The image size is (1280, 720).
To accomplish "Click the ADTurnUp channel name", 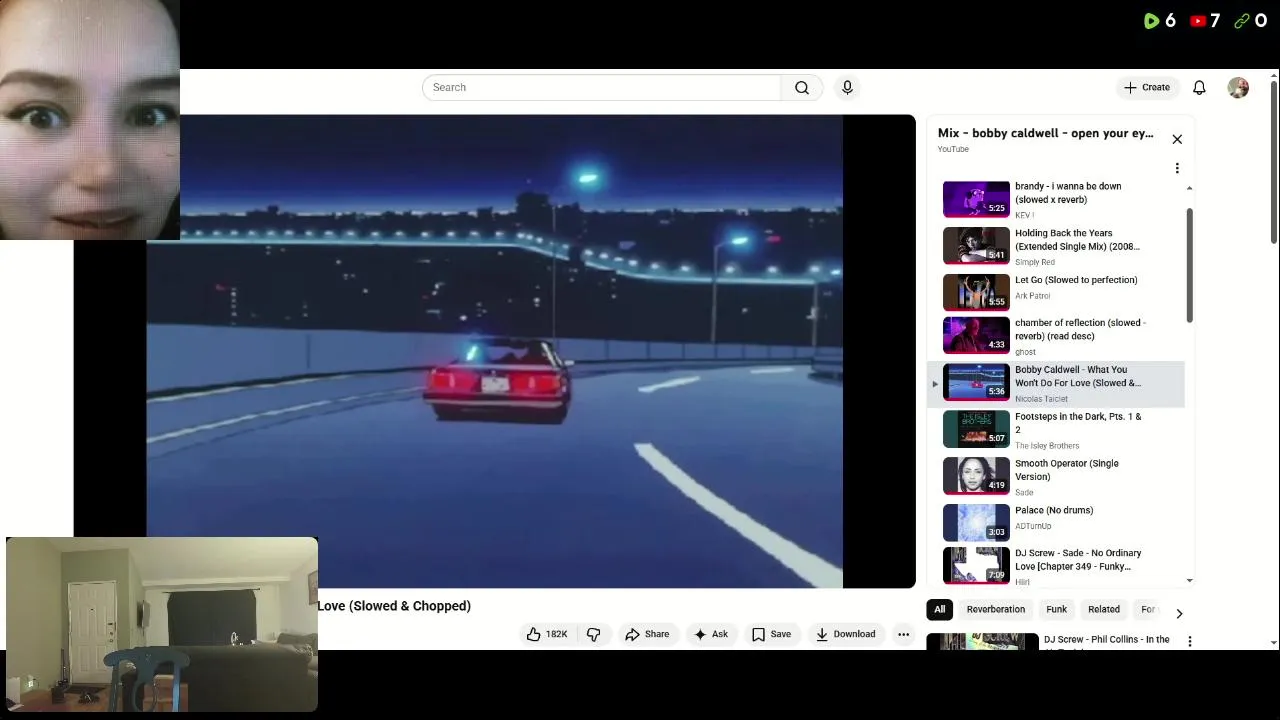I will (x=1033, y=526).
